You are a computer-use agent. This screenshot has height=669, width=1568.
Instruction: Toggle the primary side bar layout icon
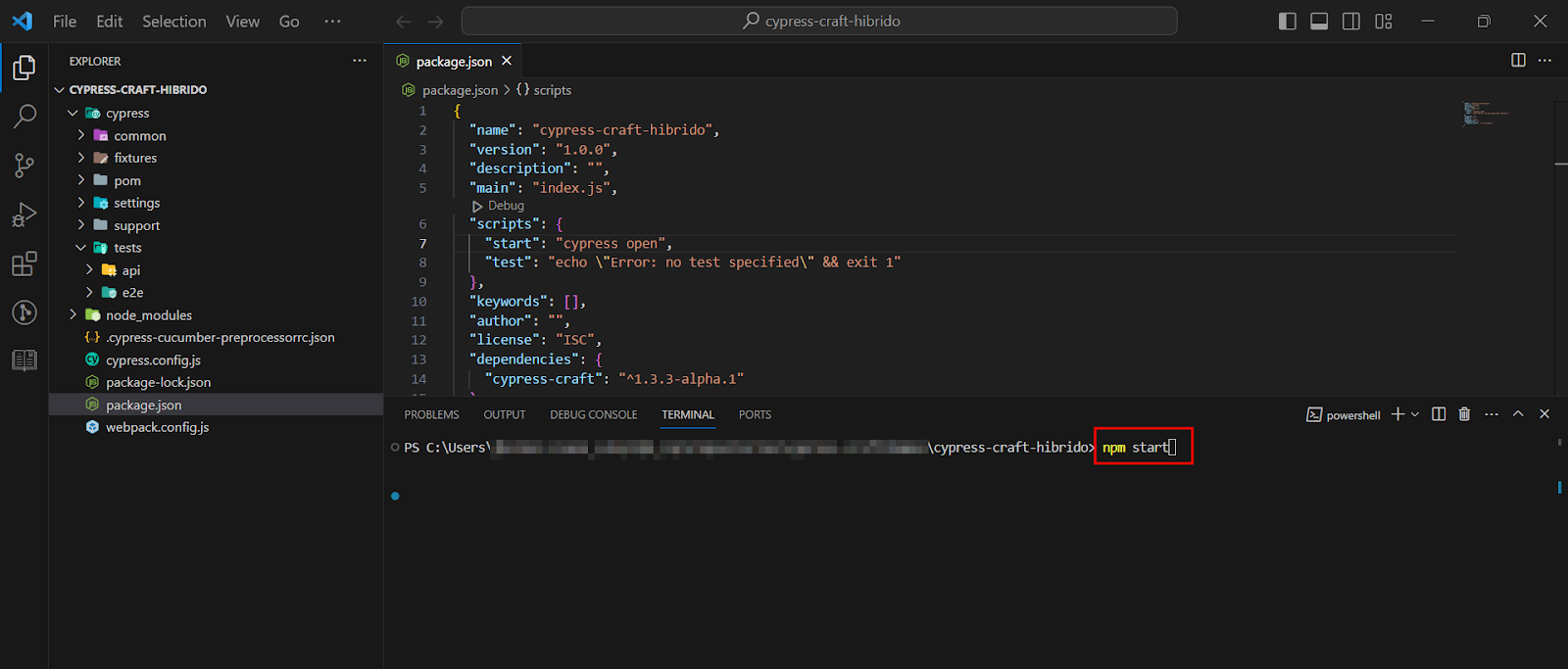[1288, 22]
